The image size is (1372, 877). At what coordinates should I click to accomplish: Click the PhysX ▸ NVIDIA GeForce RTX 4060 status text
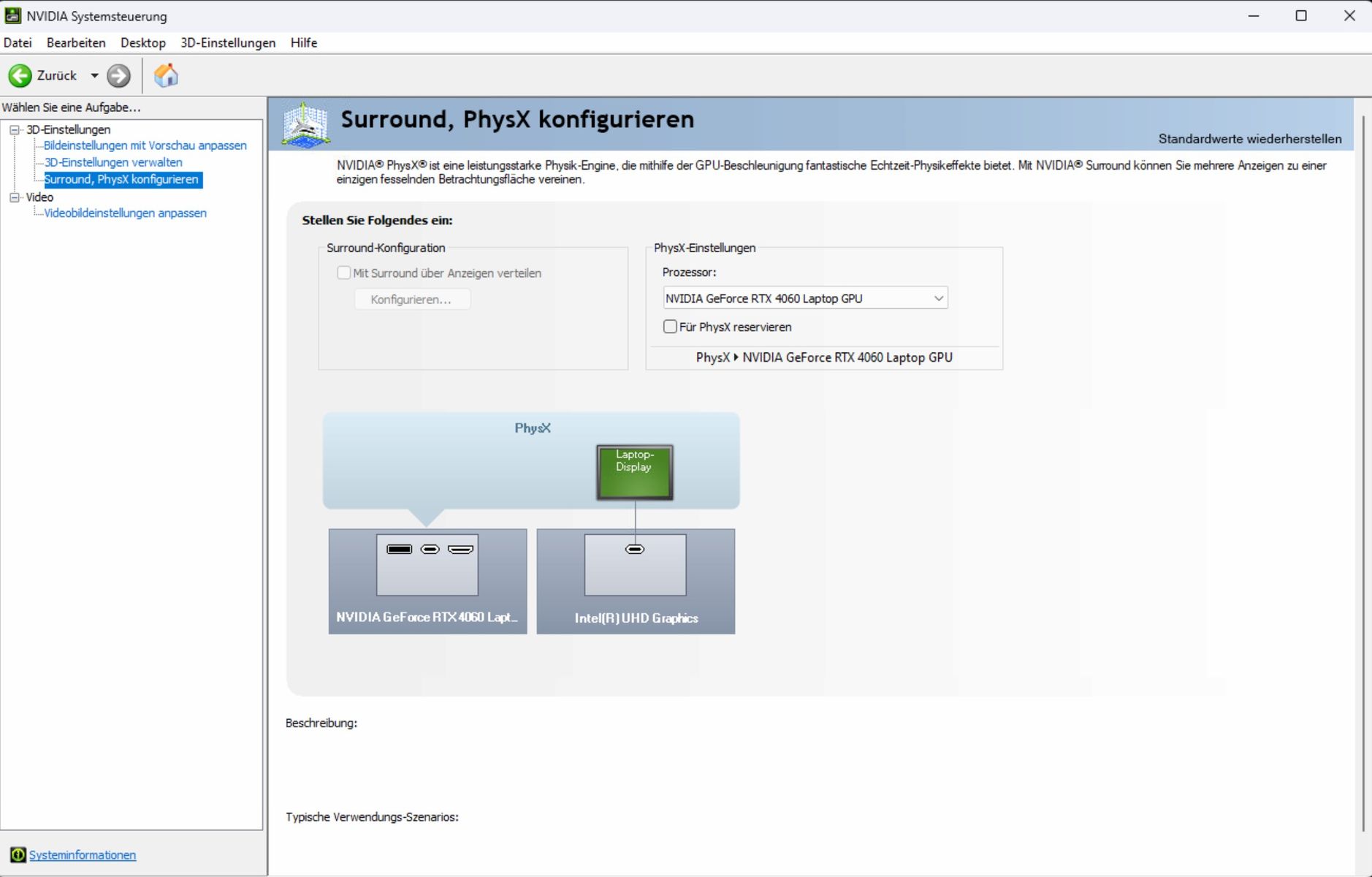tap(824, 357)
